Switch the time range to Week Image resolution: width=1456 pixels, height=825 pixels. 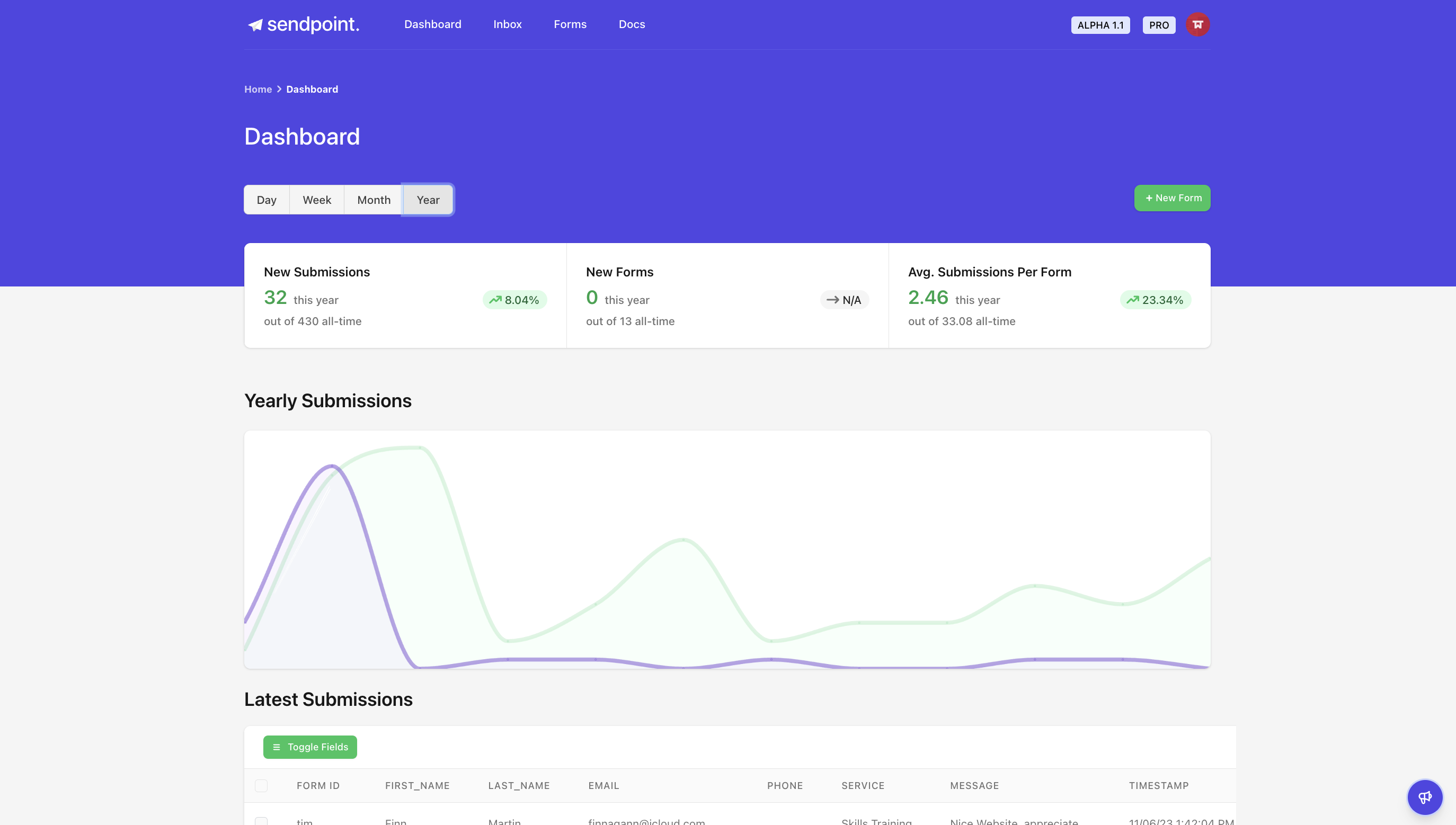[x=316, y=200]
